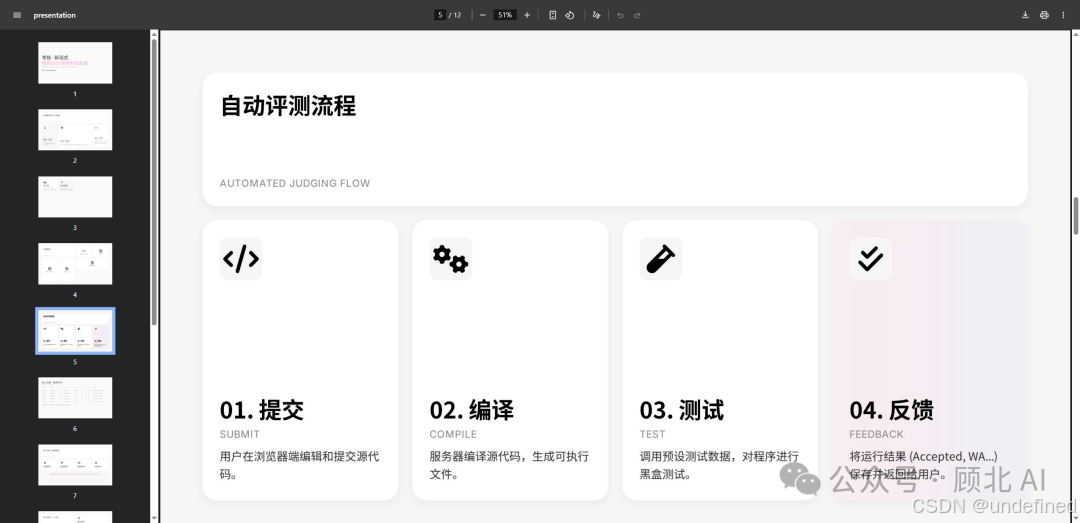Click the 51% zoom level field

pyautogui.click(x=505, y=15)
